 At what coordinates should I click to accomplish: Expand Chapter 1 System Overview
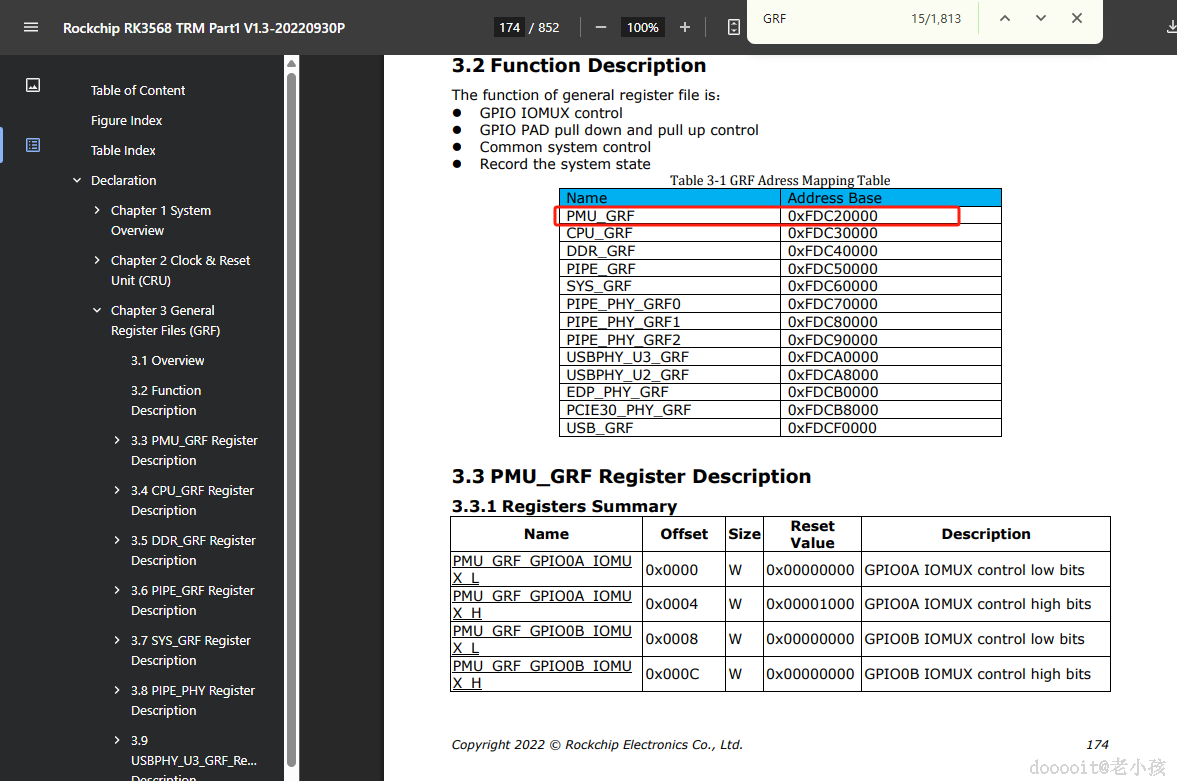click(x=97, y=211)
